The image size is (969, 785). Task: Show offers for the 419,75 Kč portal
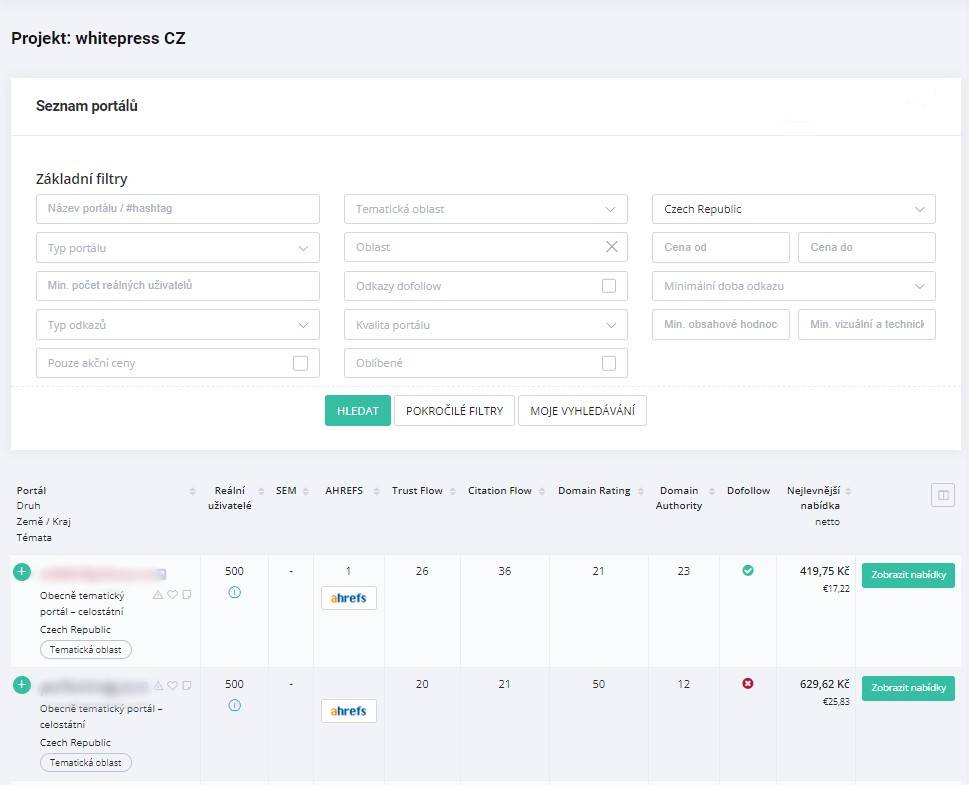pyautogui.click(x=908, y=575)
